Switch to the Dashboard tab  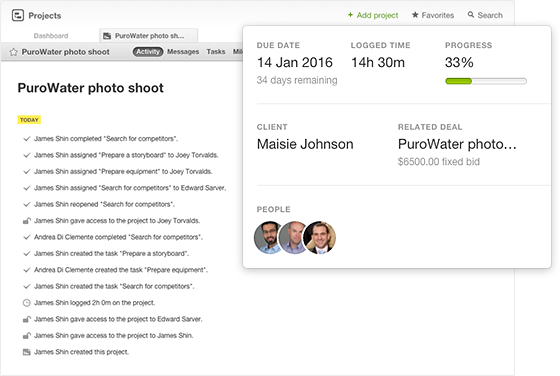(51, 36)
